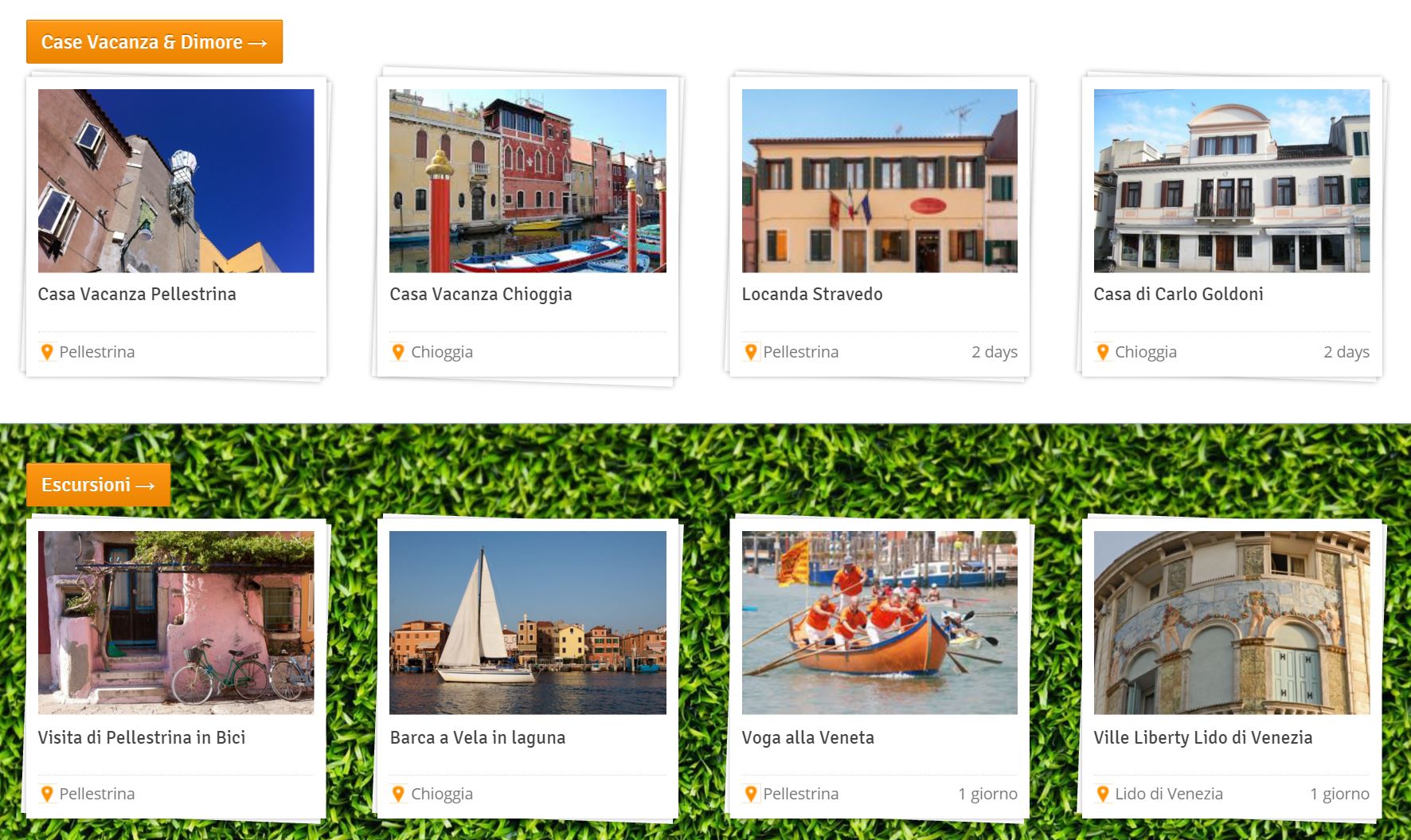Click location pin icon beside Pellestrina under Casa Vacanza Pellestrina
The width and height of the screenshot is (1411, 840).
(47, 352)
